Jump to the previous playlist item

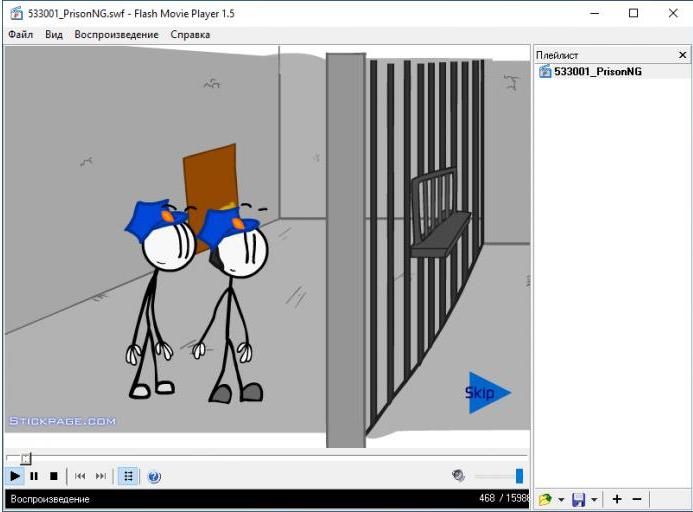click(81, 476)
